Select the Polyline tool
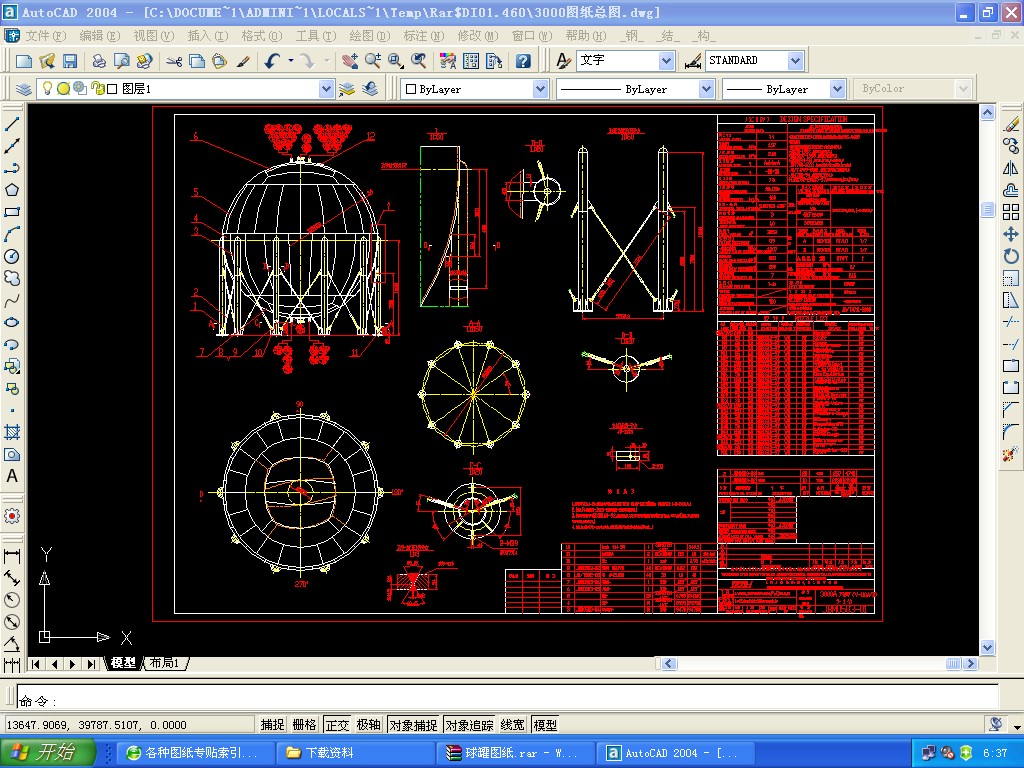The width and height of the screenshot is (1024, 768). pos(12,168)
